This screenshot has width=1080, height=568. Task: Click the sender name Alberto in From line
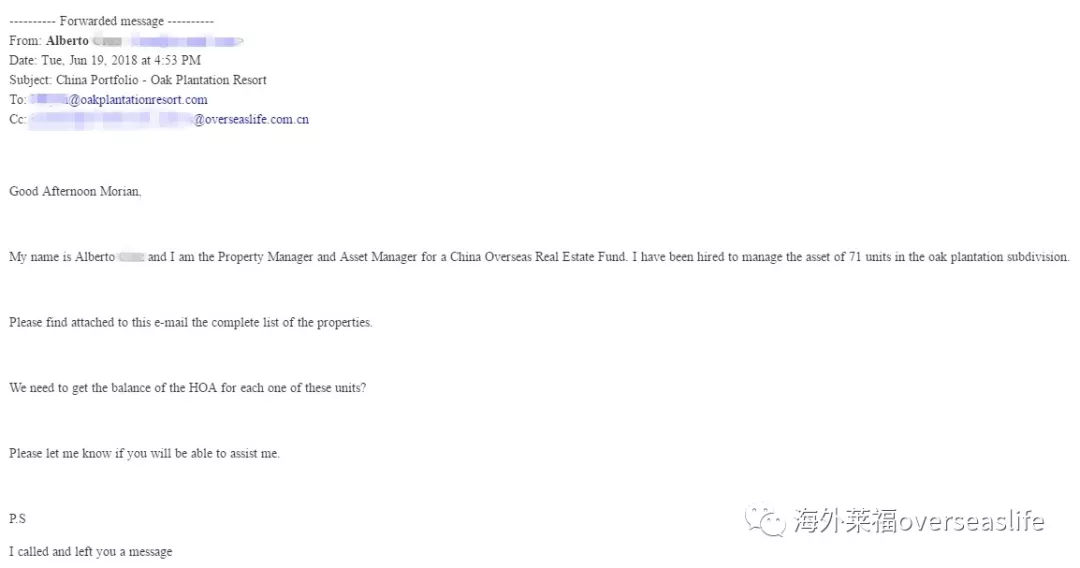coord(68,41)
